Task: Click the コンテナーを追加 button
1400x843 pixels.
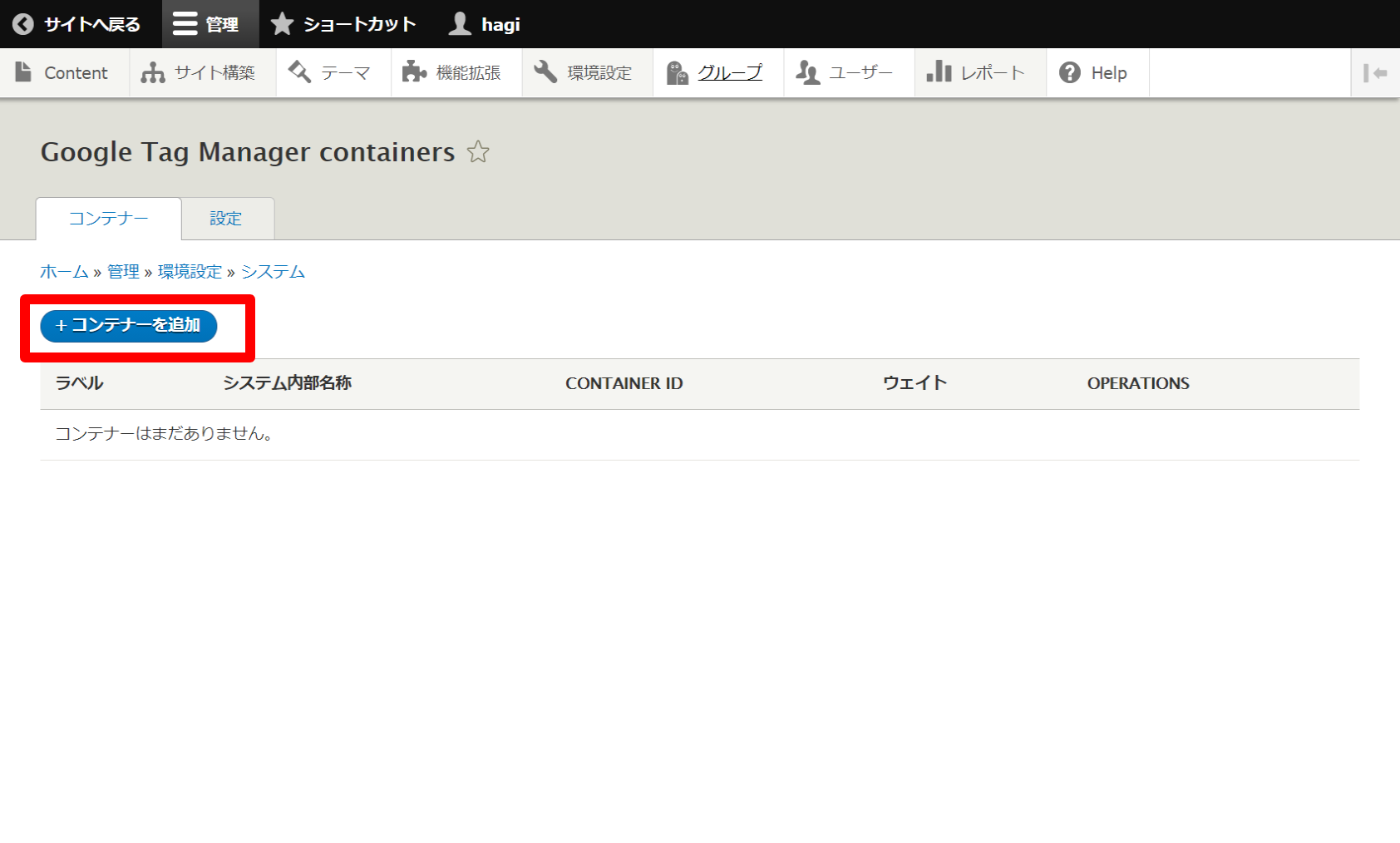Action: click(x=129, y=326)
